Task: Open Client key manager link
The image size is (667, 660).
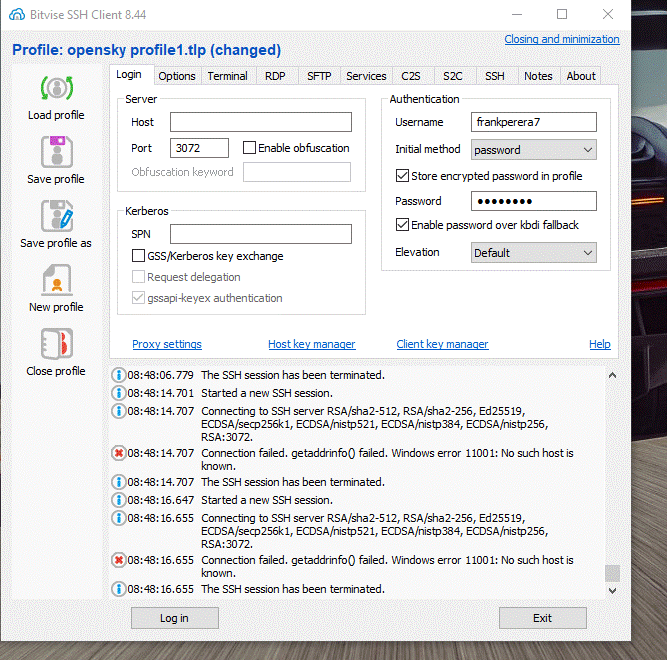Action: pos(442,344)
